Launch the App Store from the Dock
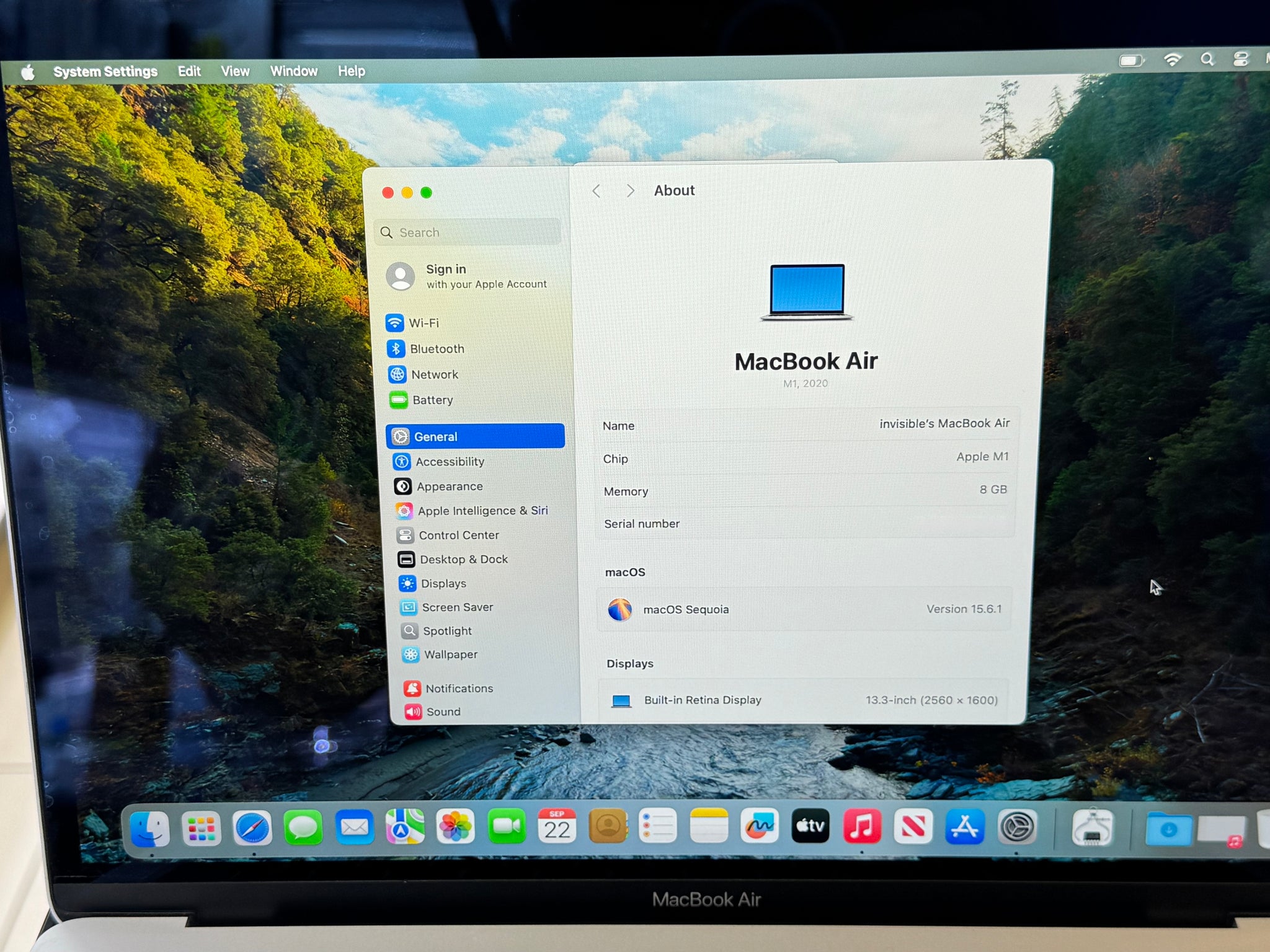Image resolution: width=1270 pixels, height=952 pixels. point(964,827)
